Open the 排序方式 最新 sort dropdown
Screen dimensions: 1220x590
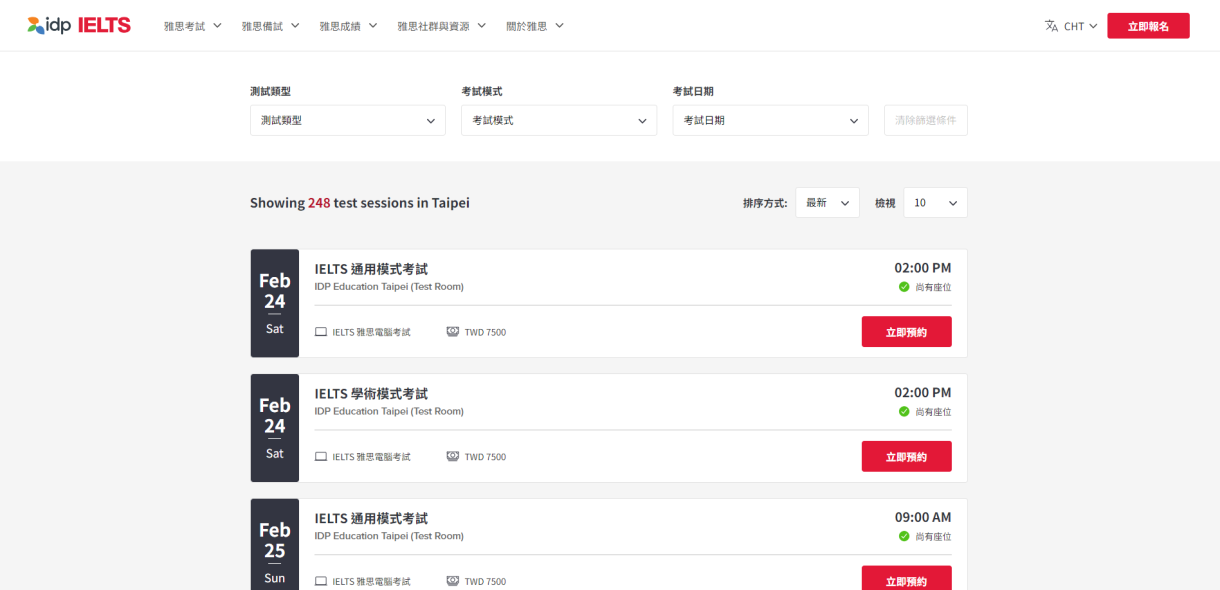click(827, 203)
